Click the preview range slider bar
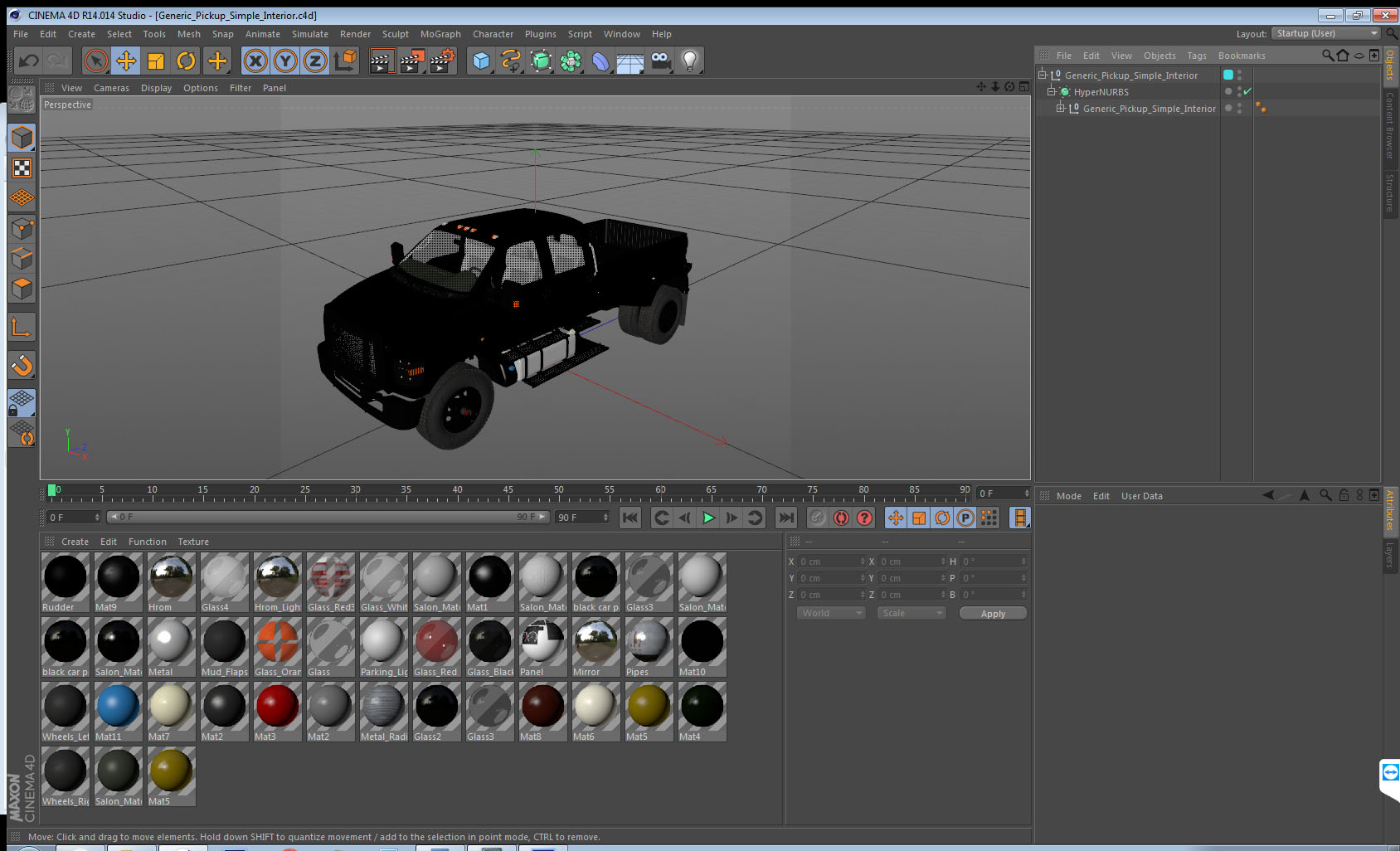 [x=328, y=517]
